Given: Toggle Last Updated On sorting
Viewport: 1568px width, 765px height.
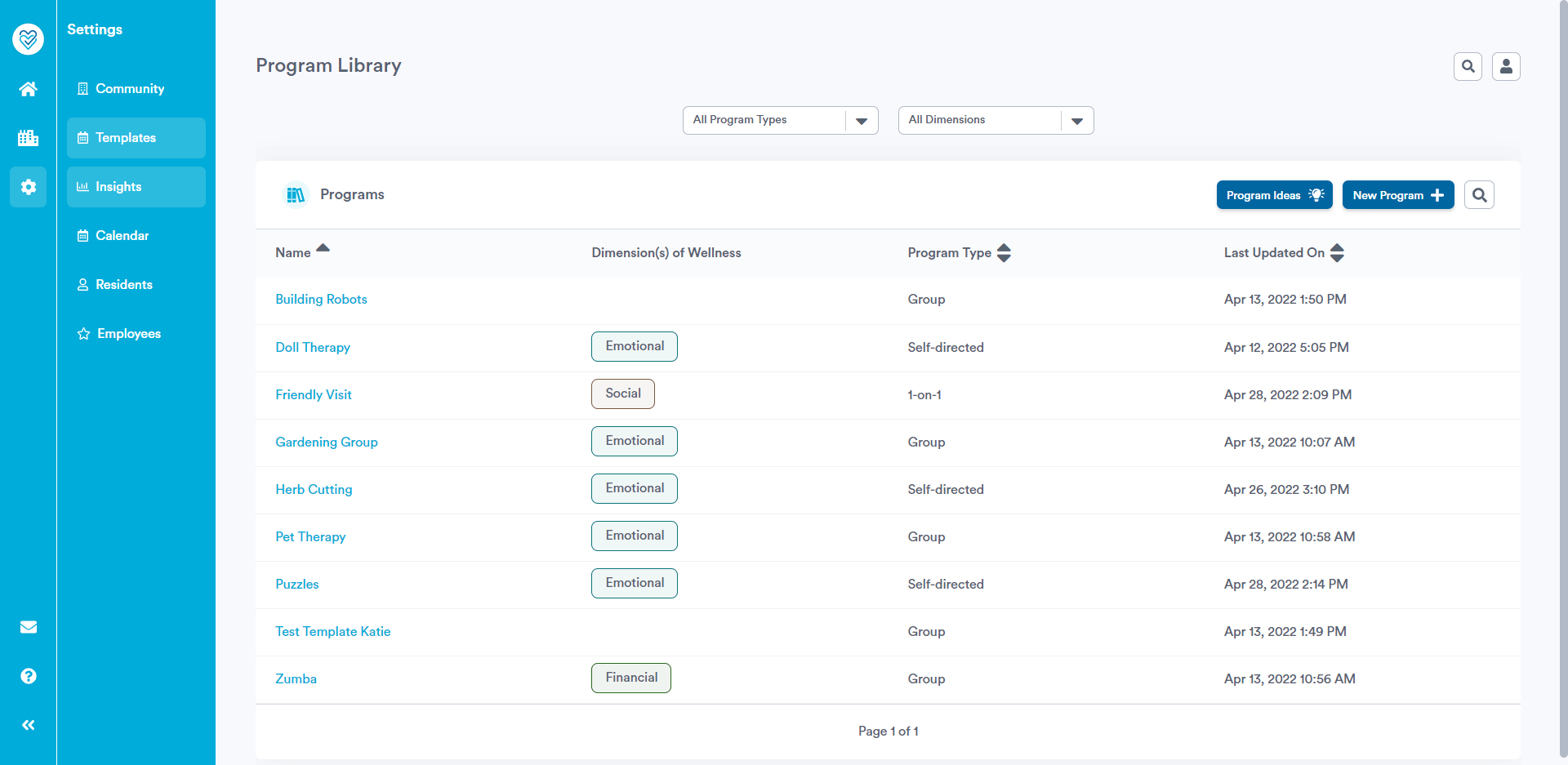Looking at the screenshot, I should [1337, 253].
